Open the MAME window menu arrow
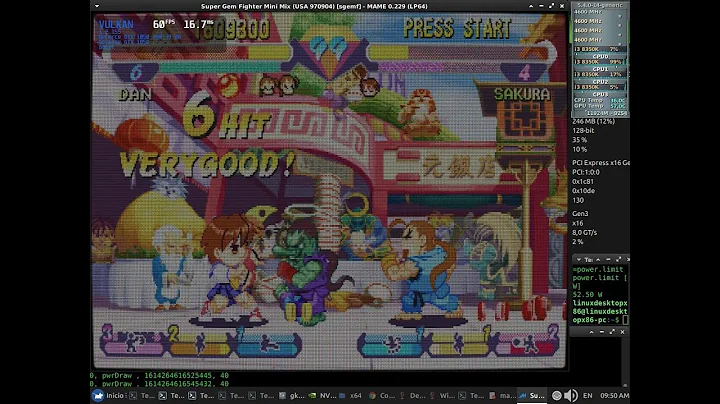The width and height of the screenshot is (720, 404). tap(97, 6)
